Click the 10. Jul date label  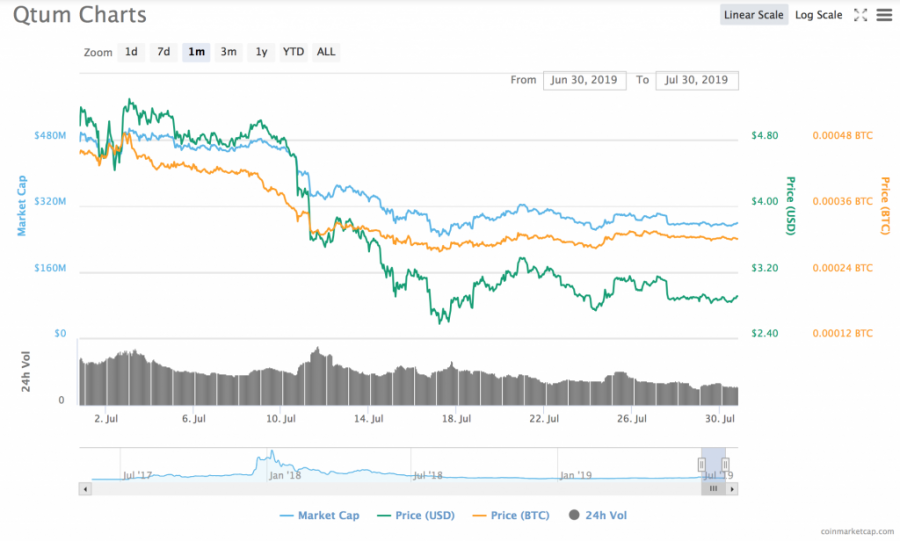[x=281, y=419]
